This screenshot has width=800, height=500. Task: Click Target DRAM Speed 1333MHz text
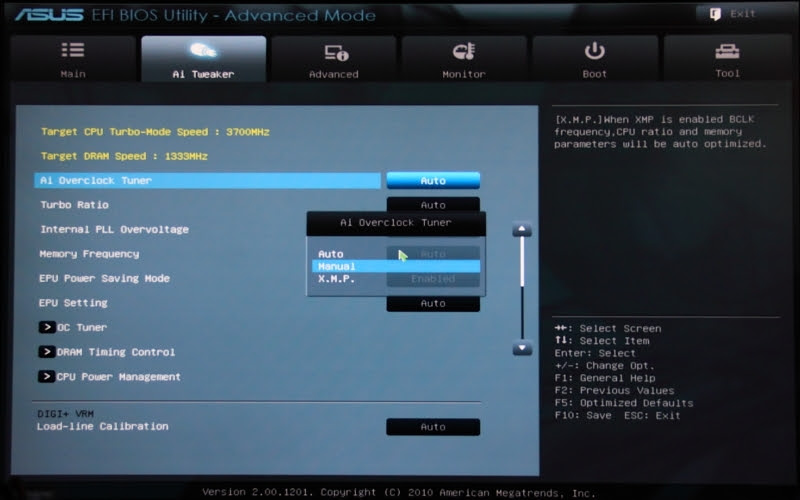(124, 156)
